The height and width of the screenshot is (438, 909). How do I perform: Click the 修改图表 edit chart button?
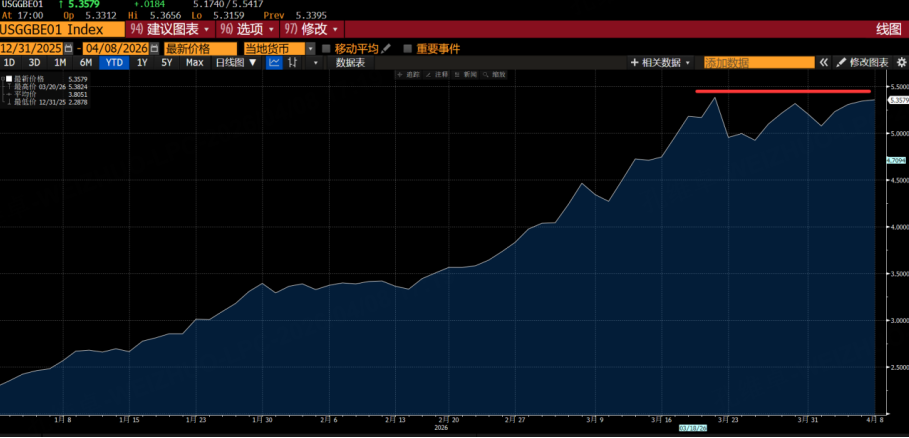(x=863, y=63)
